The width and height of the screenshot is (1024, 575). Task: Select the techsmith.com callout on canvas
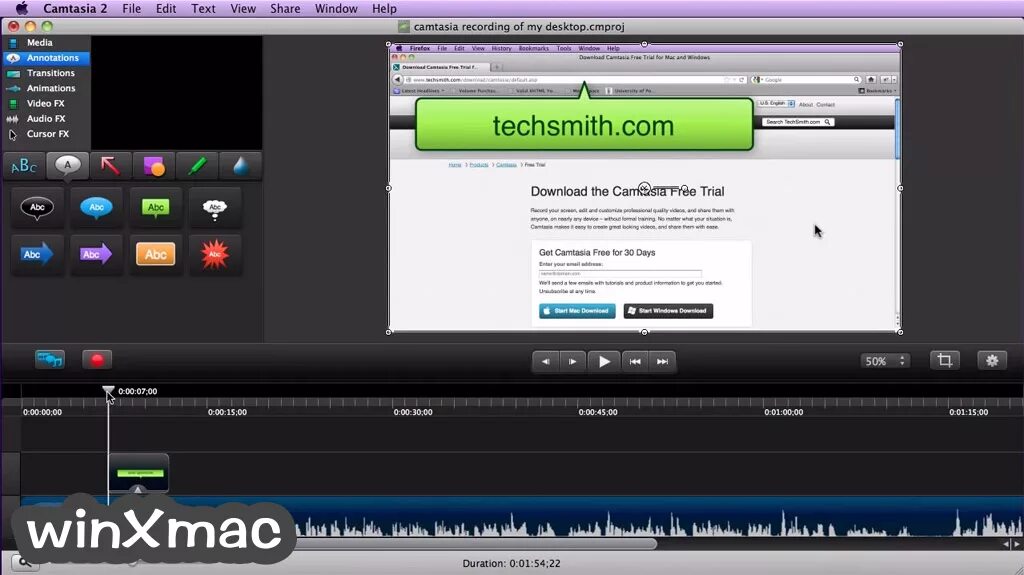click(x=584, y=125)
